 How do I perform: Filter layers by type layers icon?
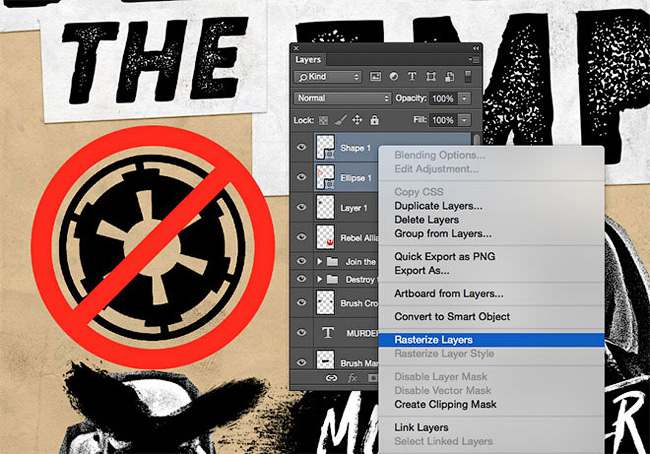pyautogui.click(x=412, y=77)
